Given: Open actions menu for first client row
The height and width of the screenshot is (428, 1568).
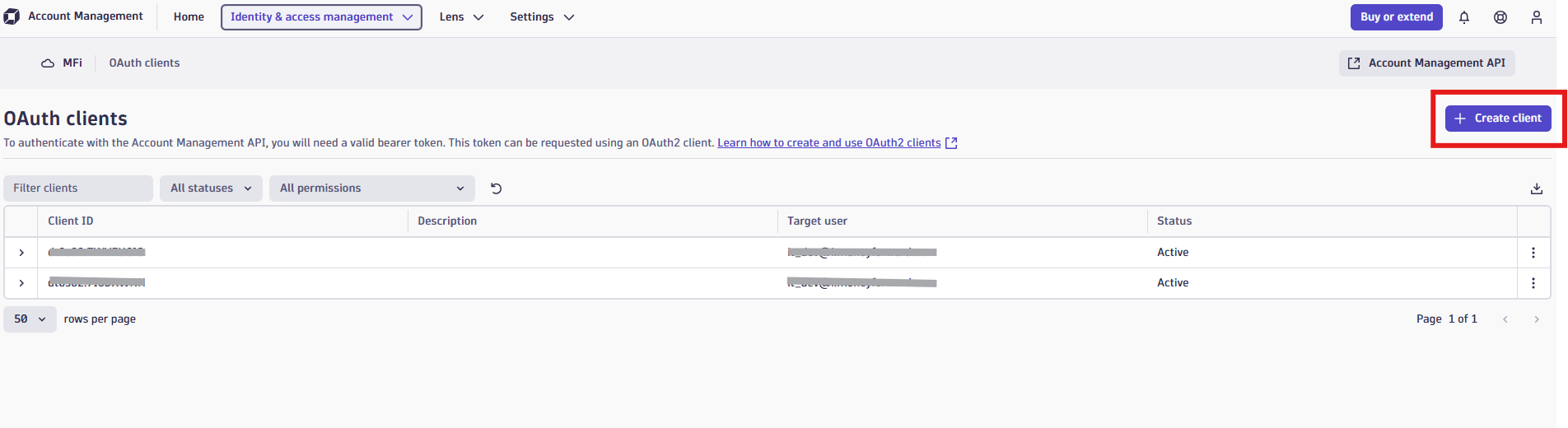Looking at the screenshot, I should click(1533, 253).
